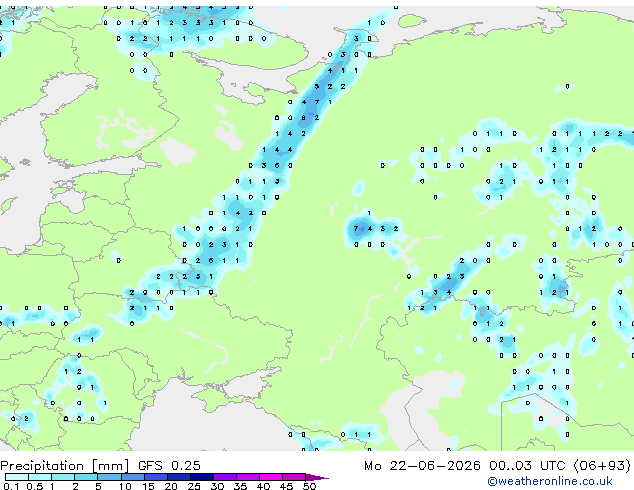Pick the 15–20 mm legend color box
The height and width of the screenshot is (490, 634).
(156, 477)
